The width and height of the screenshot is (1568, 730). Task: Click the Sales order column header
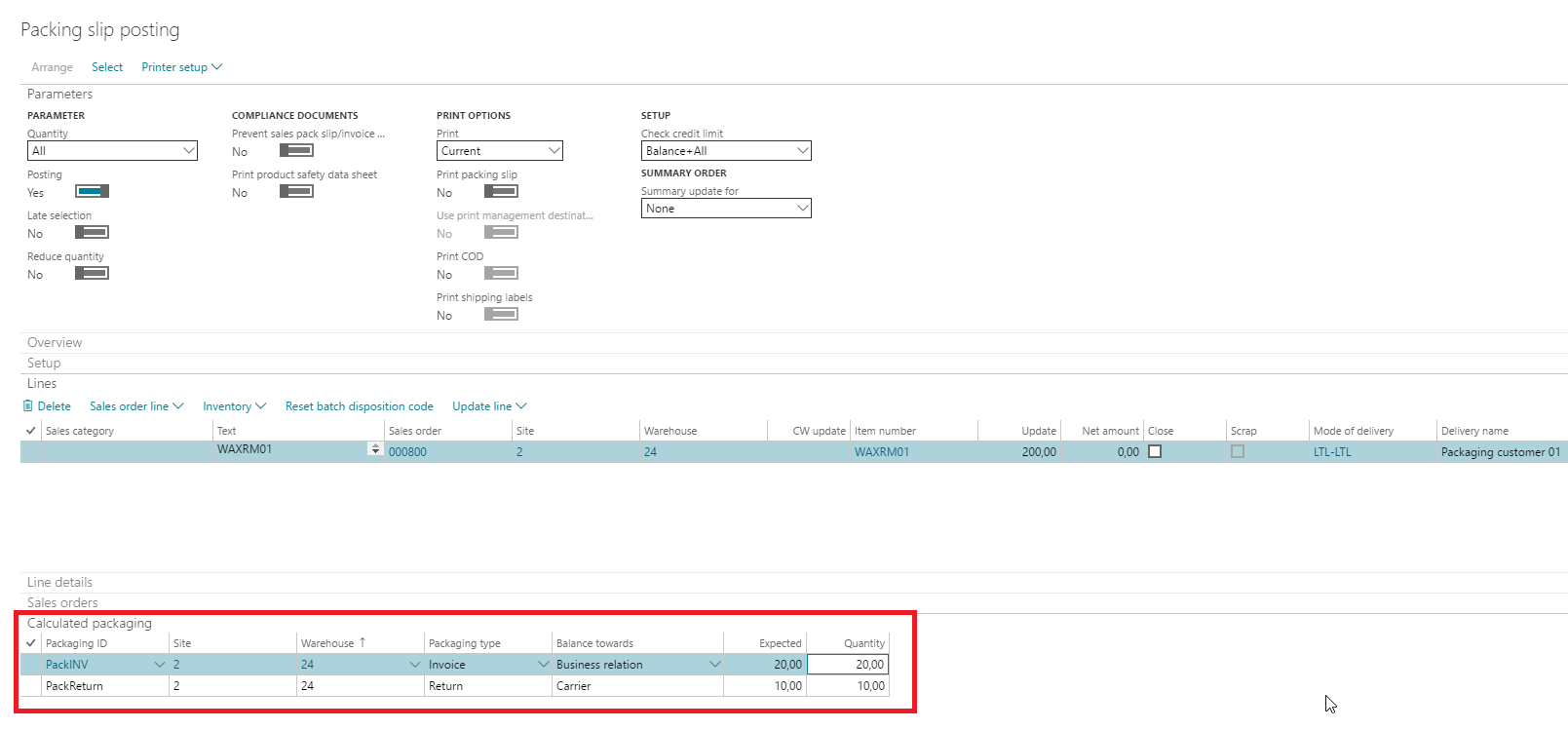415,431
